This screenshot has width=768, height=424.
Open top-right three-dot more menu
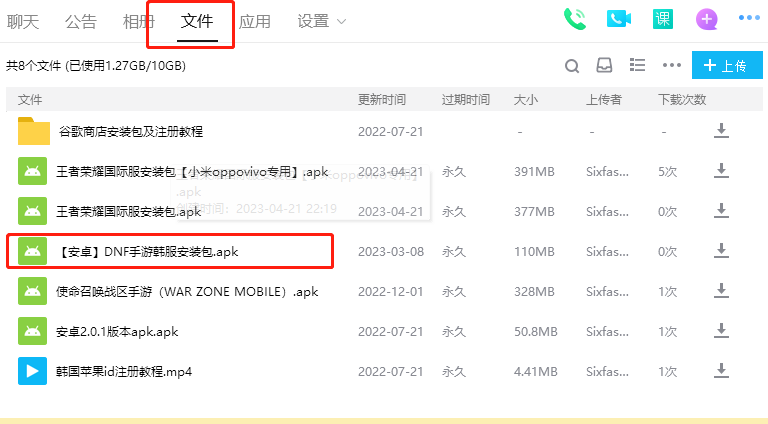(x=749, y=18)
